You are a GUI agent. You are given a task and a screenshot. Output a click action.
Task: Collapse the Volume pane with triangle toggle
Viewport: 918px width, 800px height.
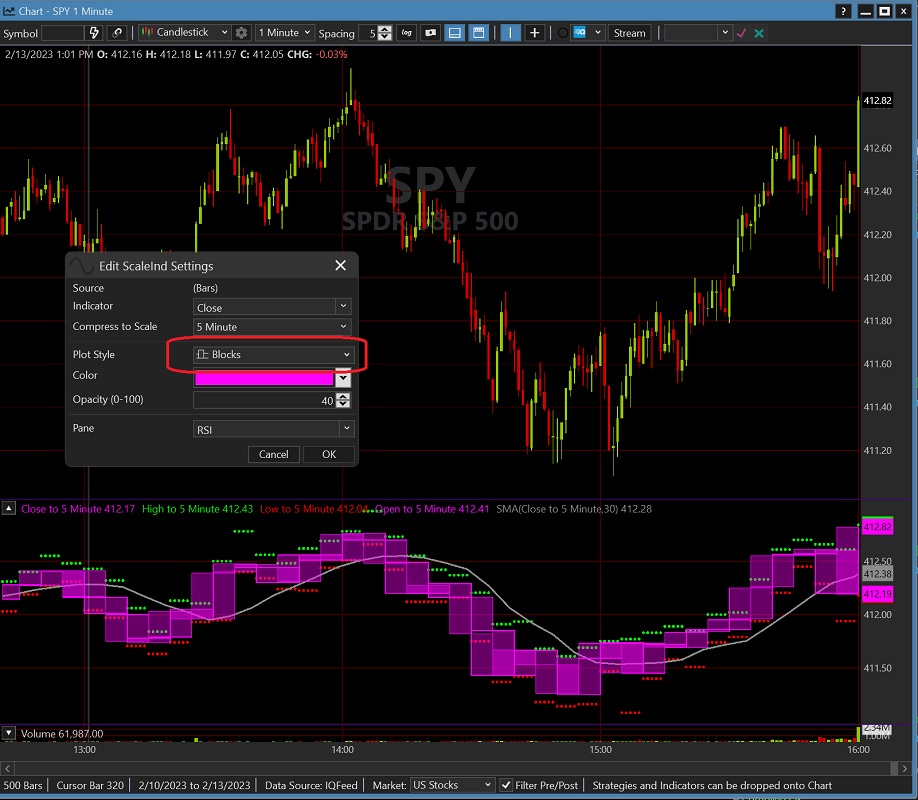(9, 733)
